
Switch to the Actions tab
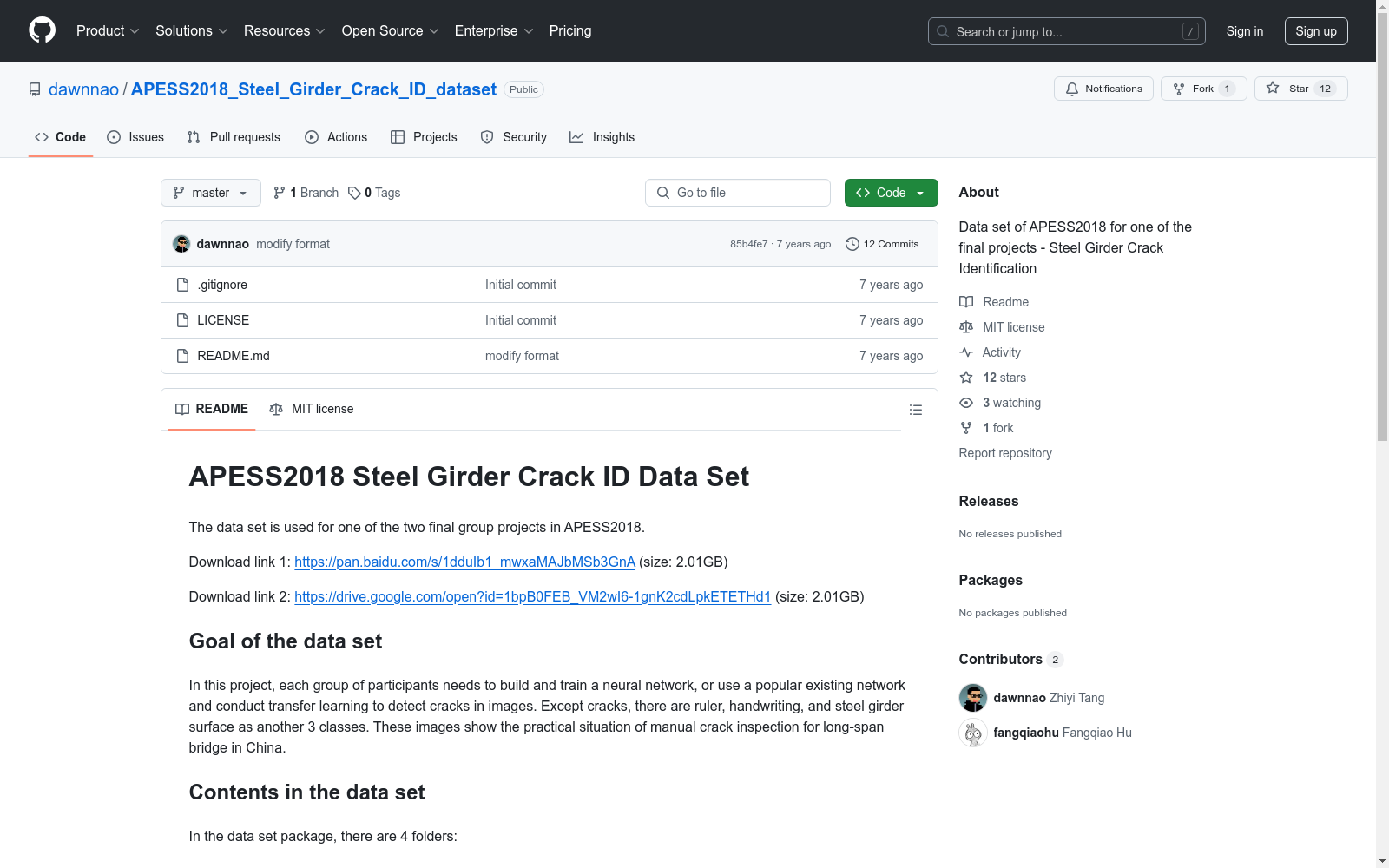click(x=336, y=137)
